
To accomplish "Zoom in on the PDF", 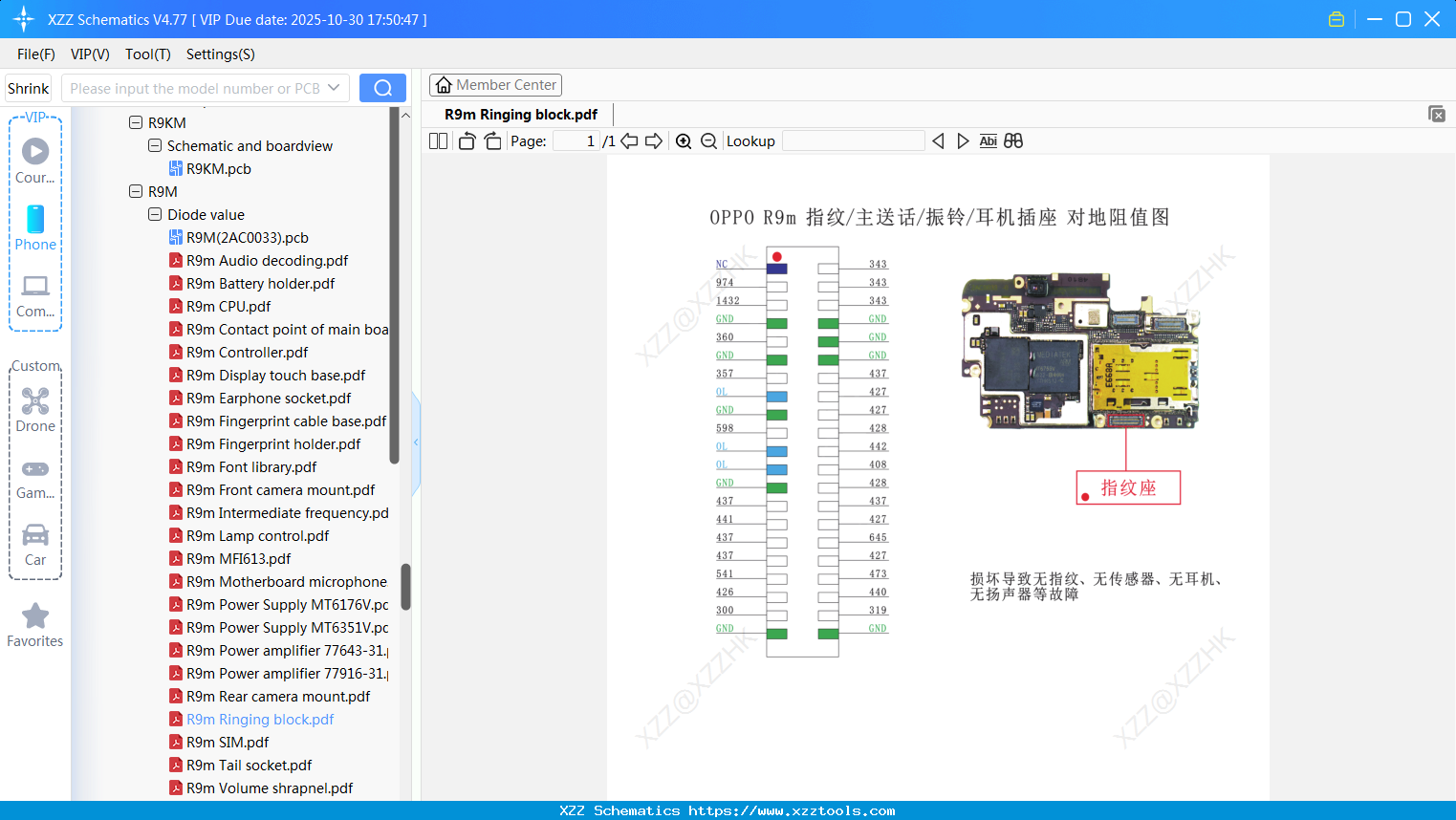I will [x=684, y=140].
